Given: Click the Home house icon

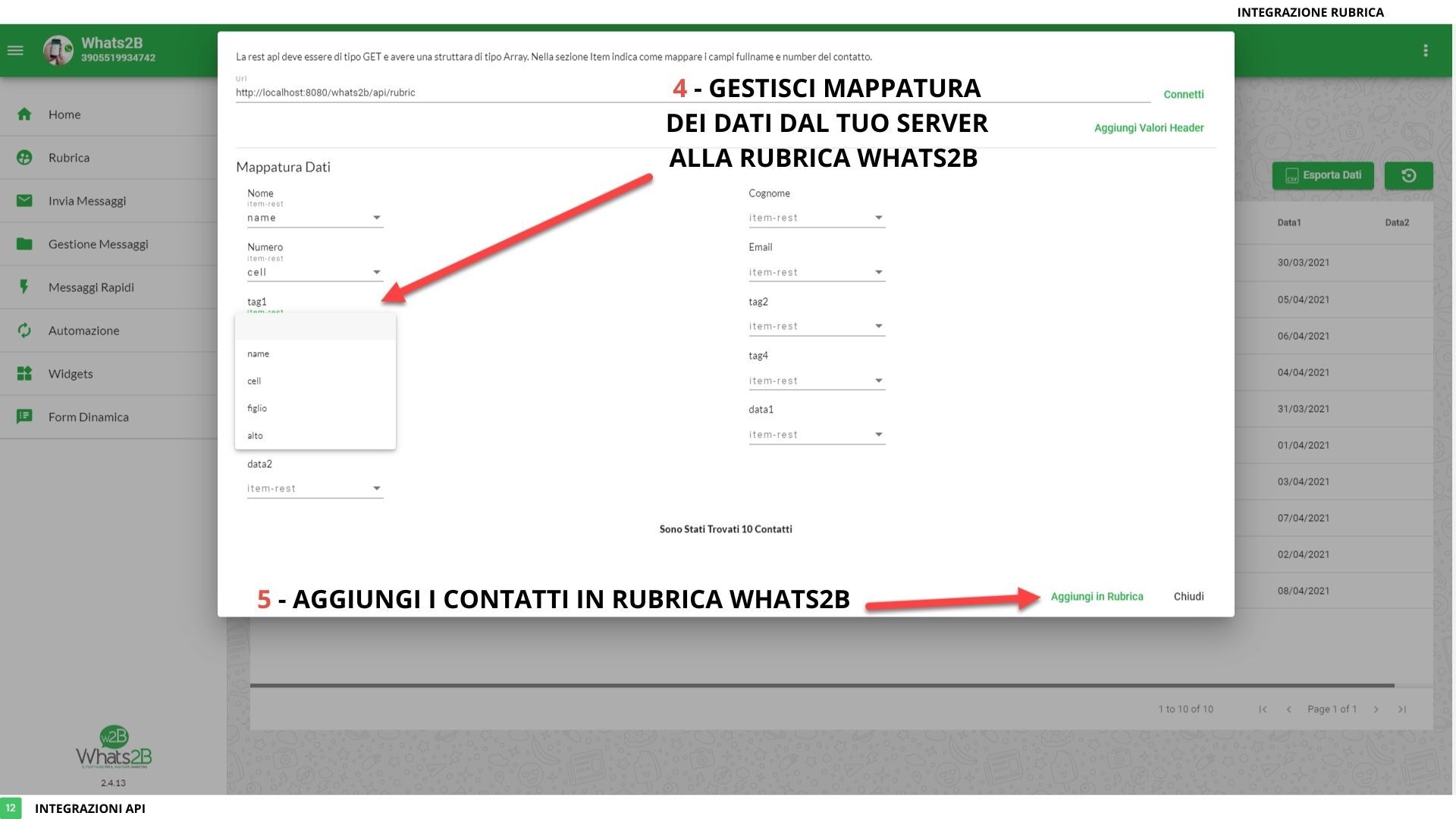Looking at the screenshot, I should pyautogui.click(x=24, y=115).
